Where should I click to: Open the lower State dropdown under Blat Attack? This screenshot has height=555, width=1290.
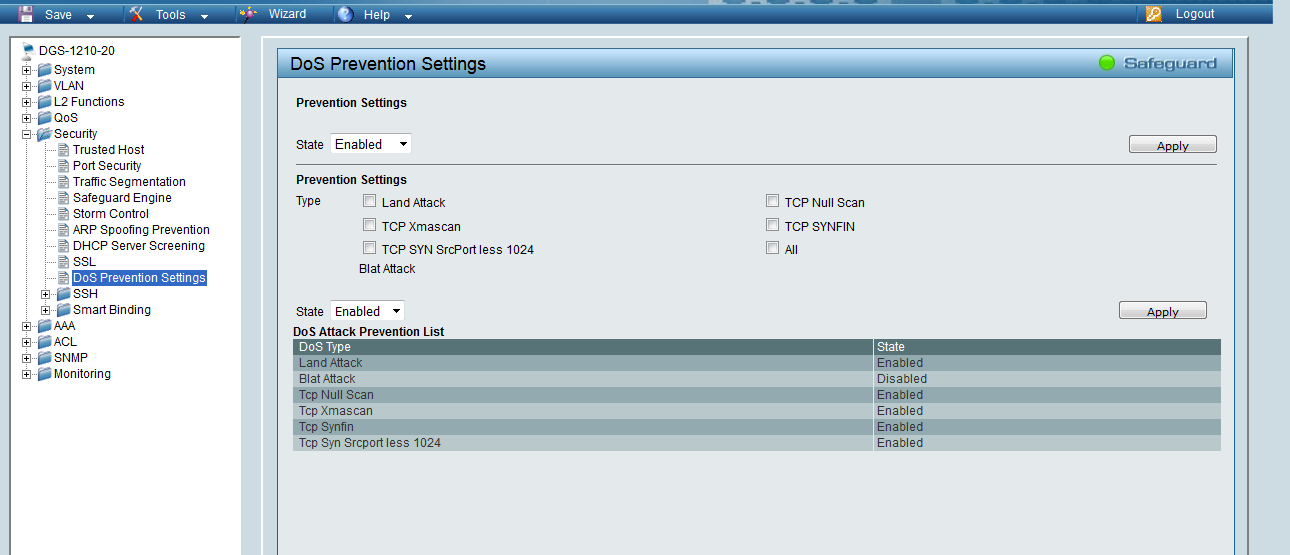click(367, 311)
